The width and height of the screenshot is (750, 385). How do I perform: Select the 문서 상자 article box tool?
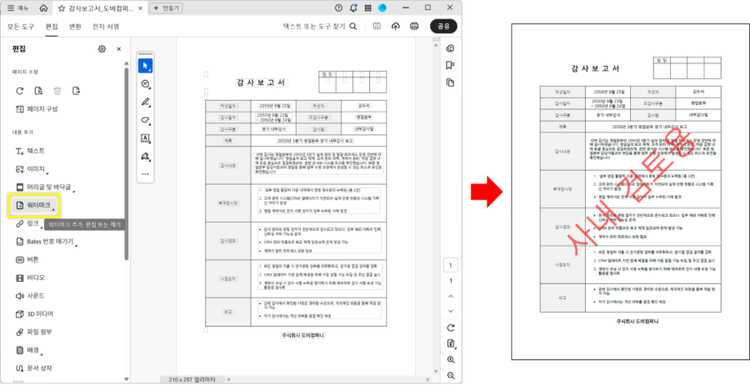[x=34, y=368]
